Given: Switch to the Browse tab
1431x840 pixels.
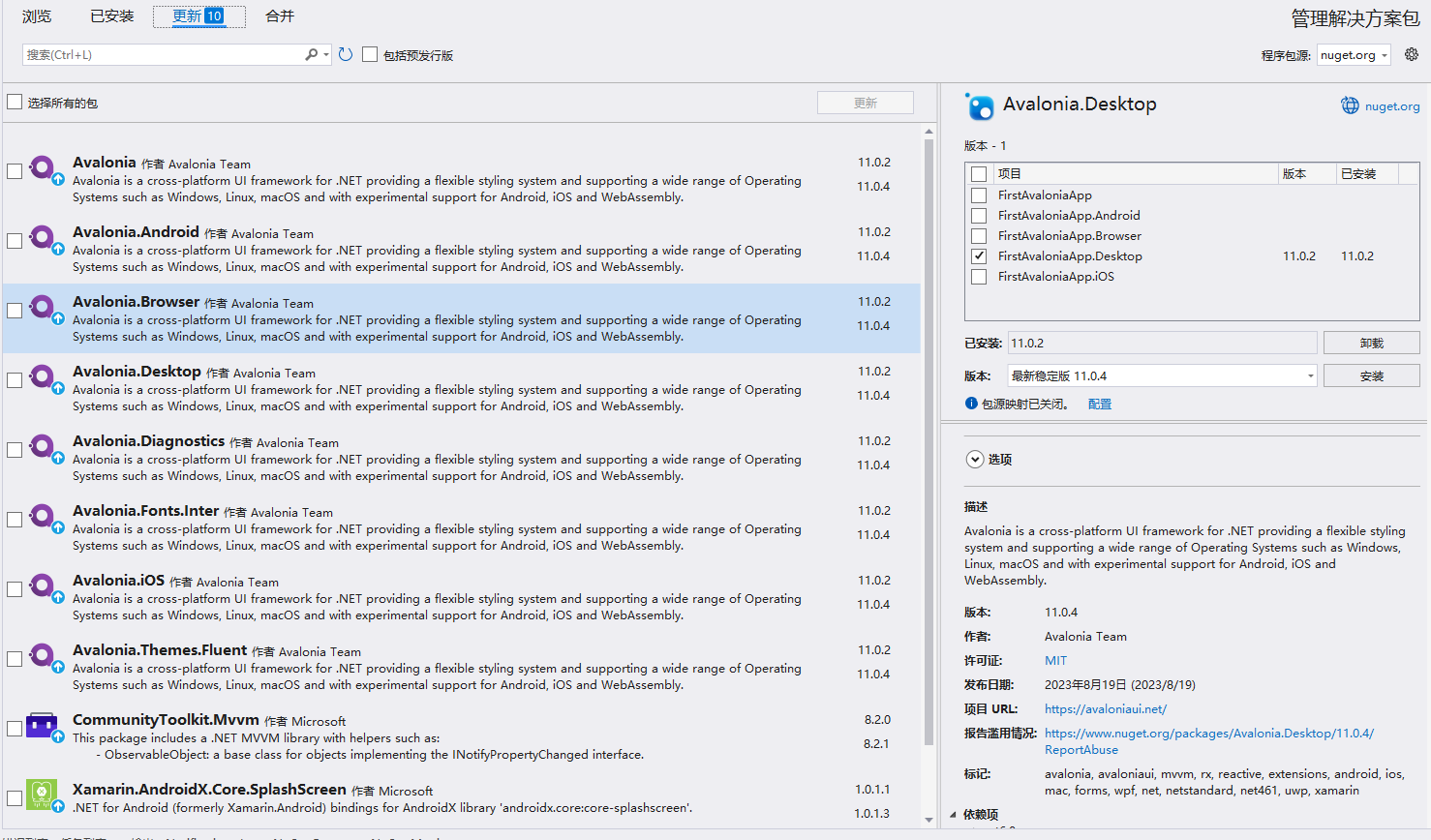Looking at the screenshot, I should point(37,16).
